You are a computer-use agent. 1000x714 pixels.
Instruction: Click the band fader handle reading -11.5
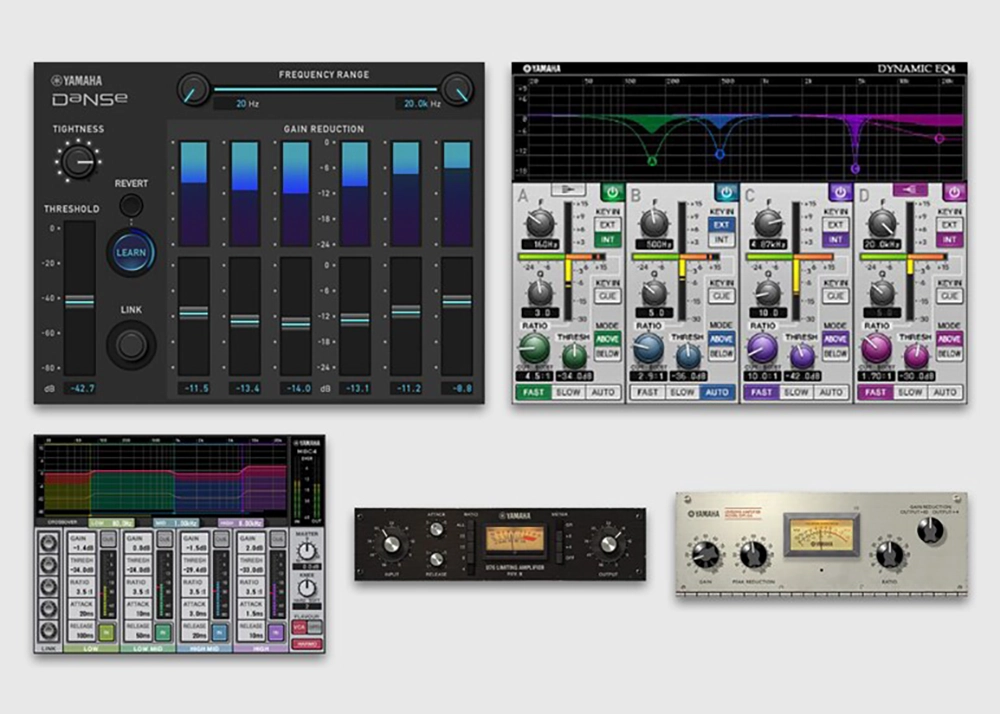(194, 312)
